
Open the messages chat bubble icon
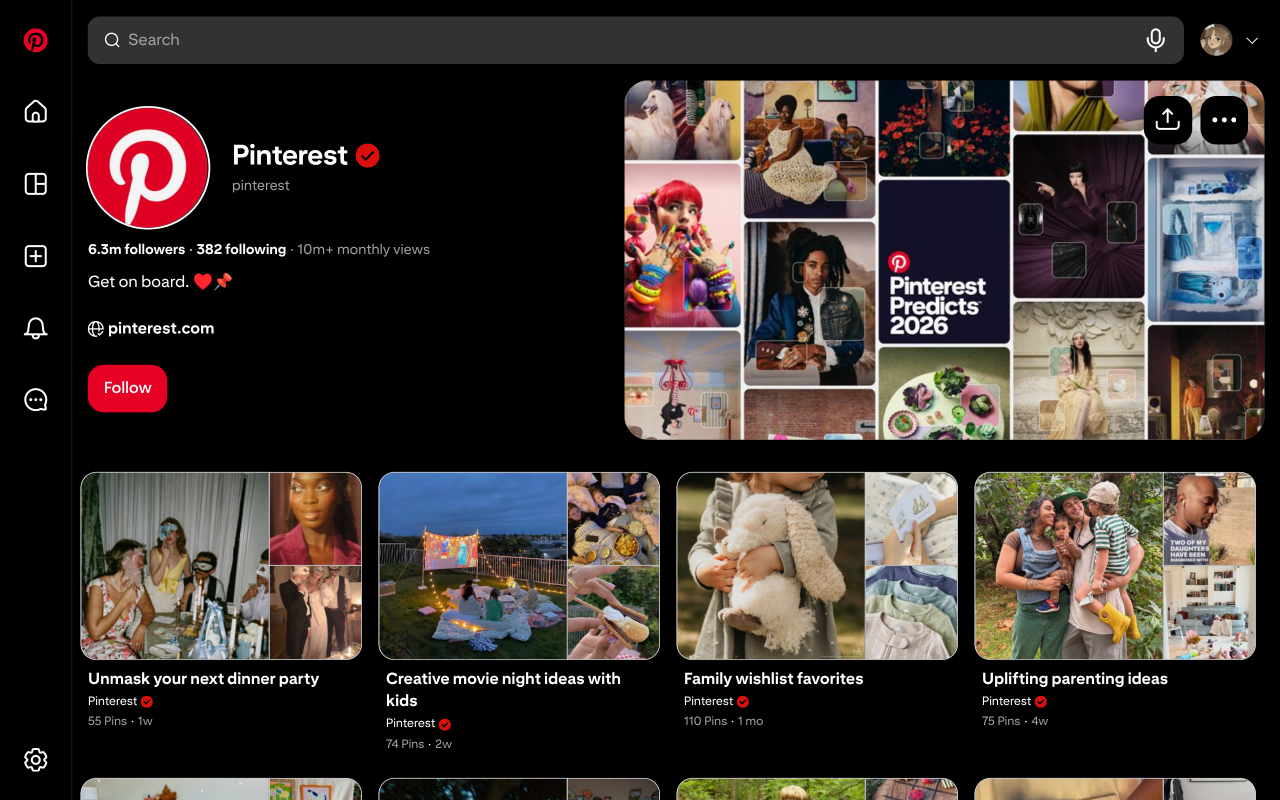click(36, 400)
